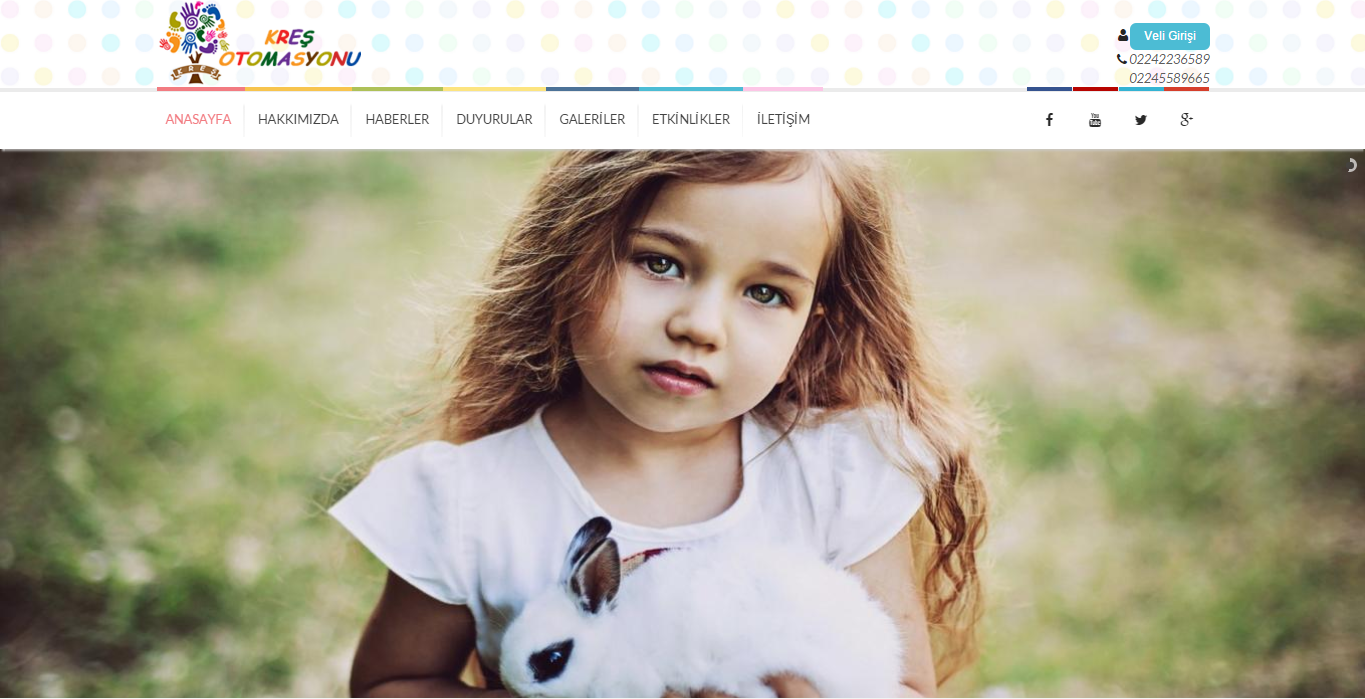Click the Veli Girişi login button
The image size is (1365, 699).
(1170, 36)
